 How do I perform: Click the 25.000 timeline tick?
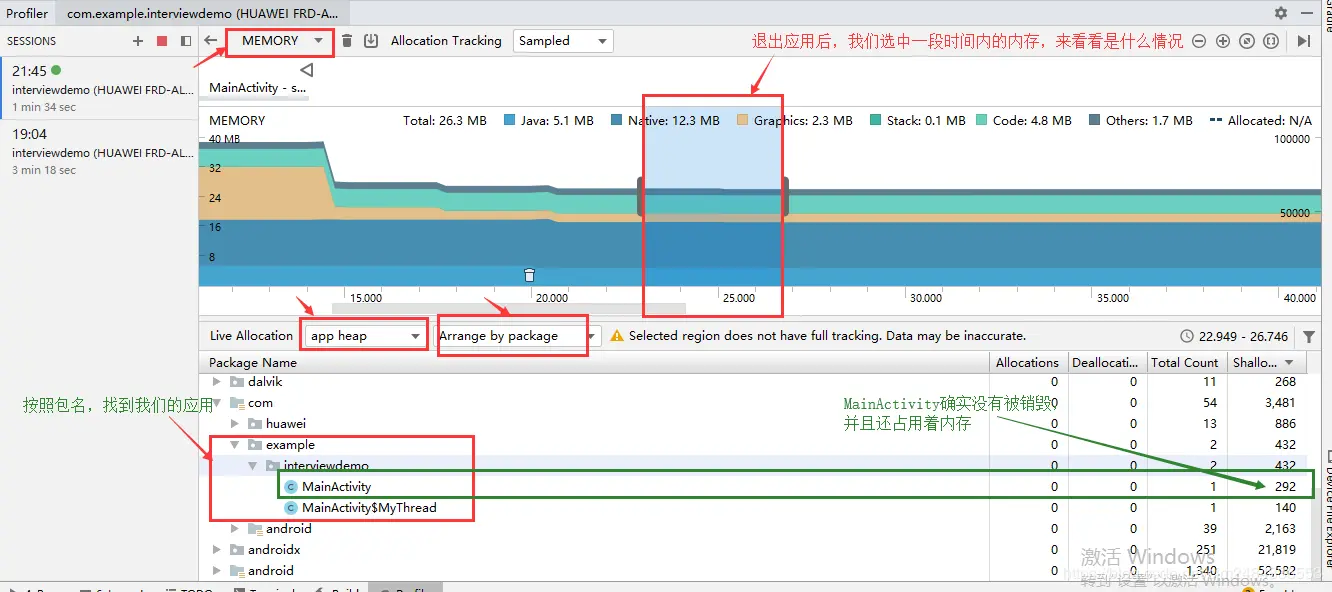[x=739, y=298]
